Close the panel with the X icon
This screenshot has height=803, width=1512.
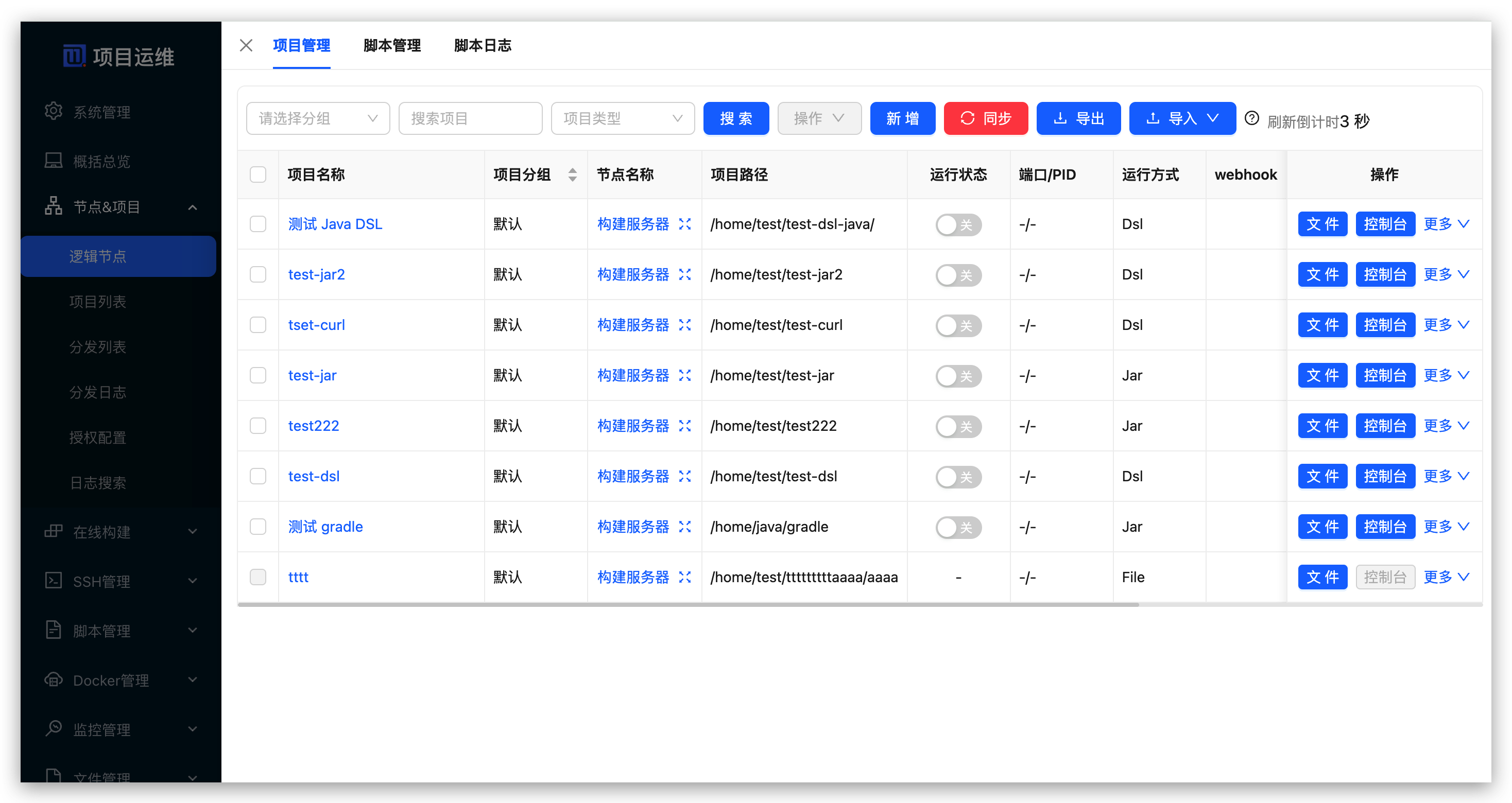click(x=246, y=45)
